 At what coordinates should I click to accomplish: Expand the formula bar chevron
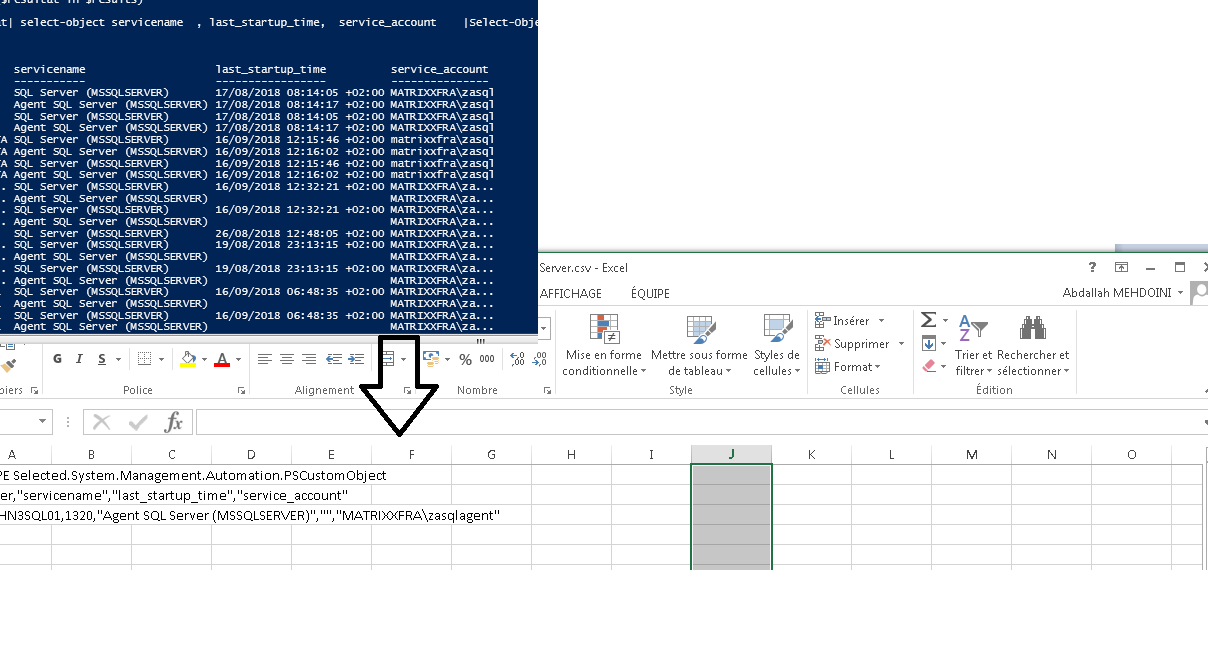pyautogui.click(x=1203, y=422)
